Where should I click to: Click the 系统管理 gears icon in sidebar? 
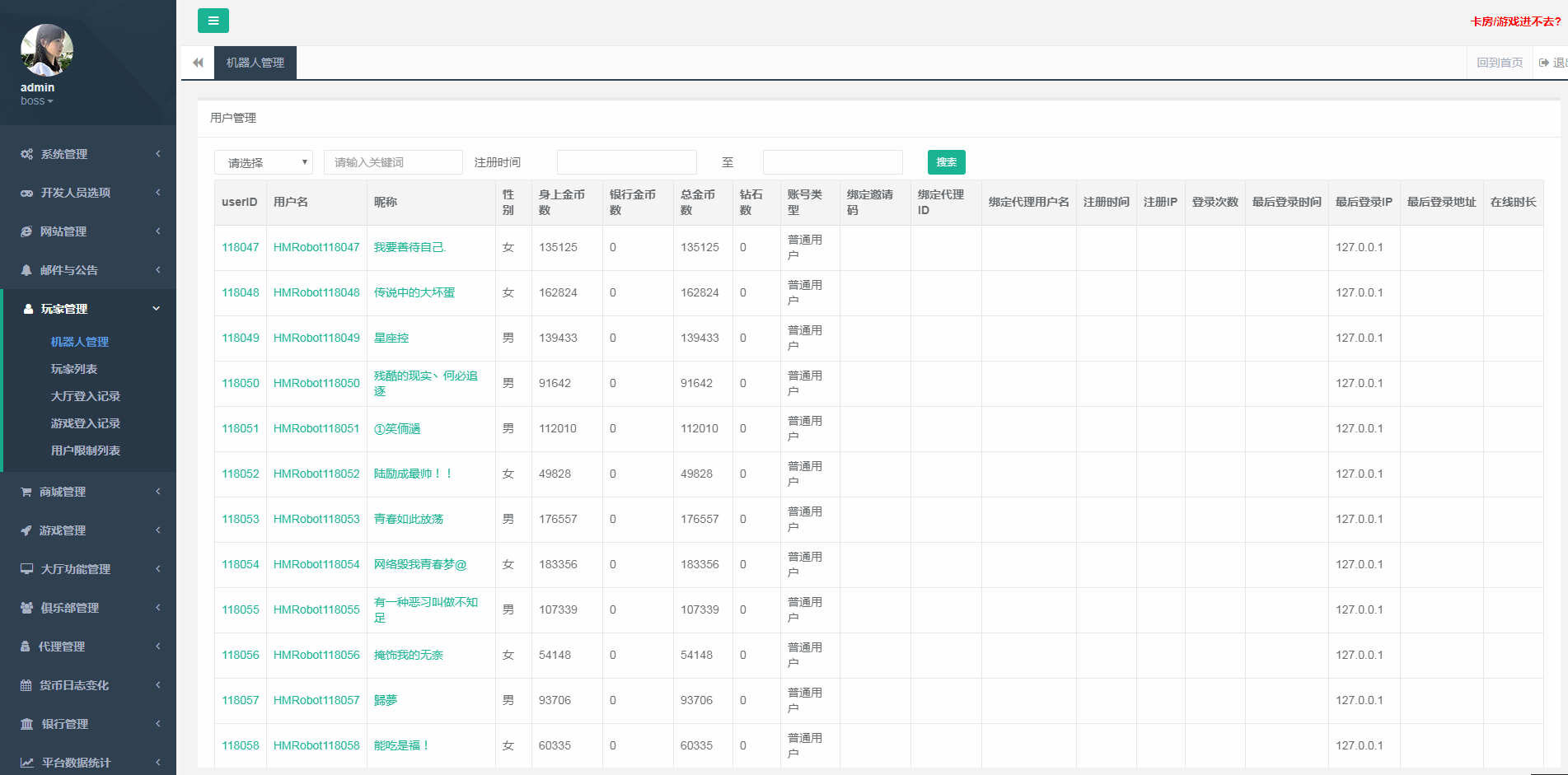pyautogui.click(x=26, y=154)
